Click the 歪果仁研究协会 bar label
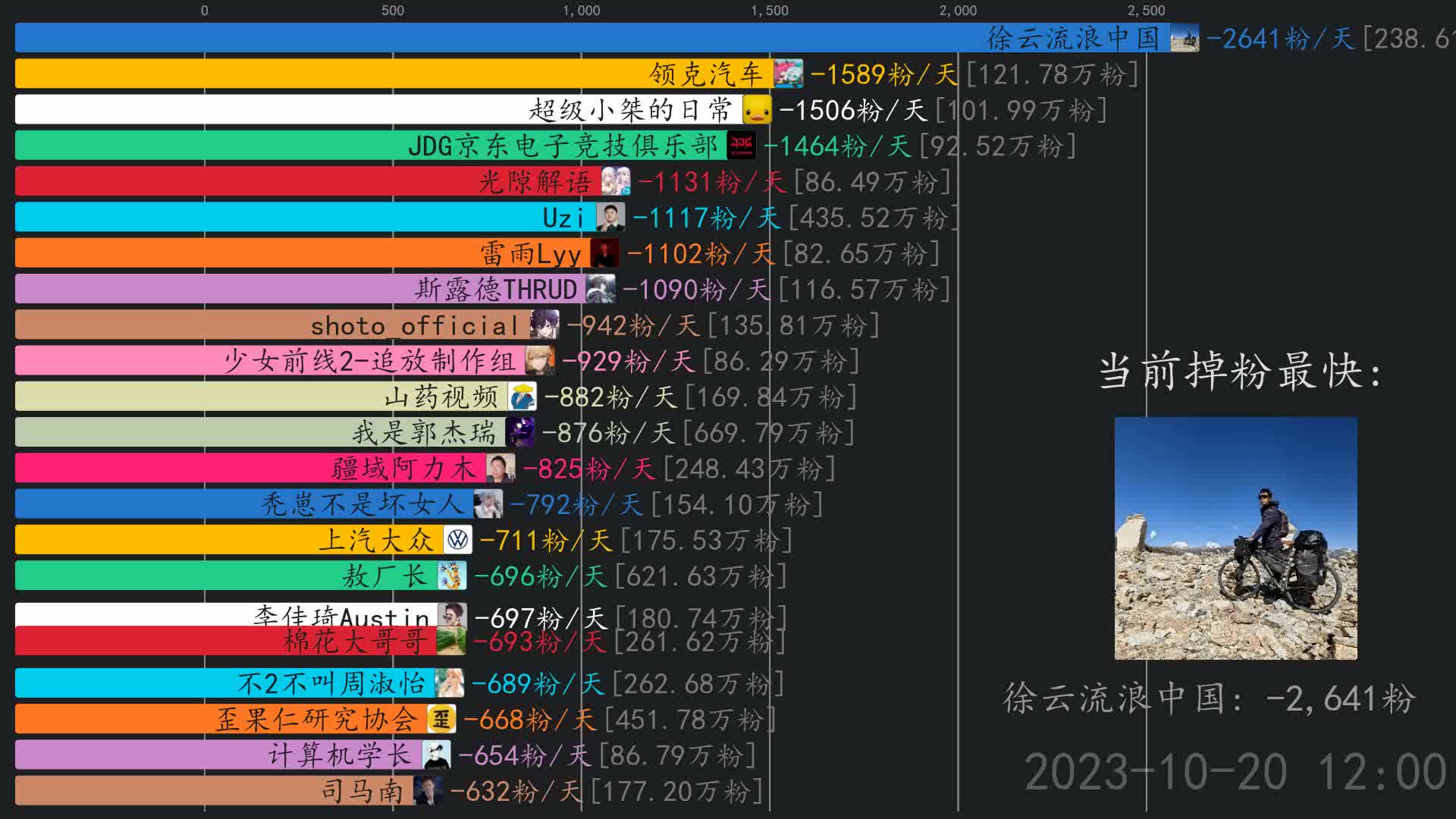The width and height of the screenshot is (1456, 819). [317, 720]
